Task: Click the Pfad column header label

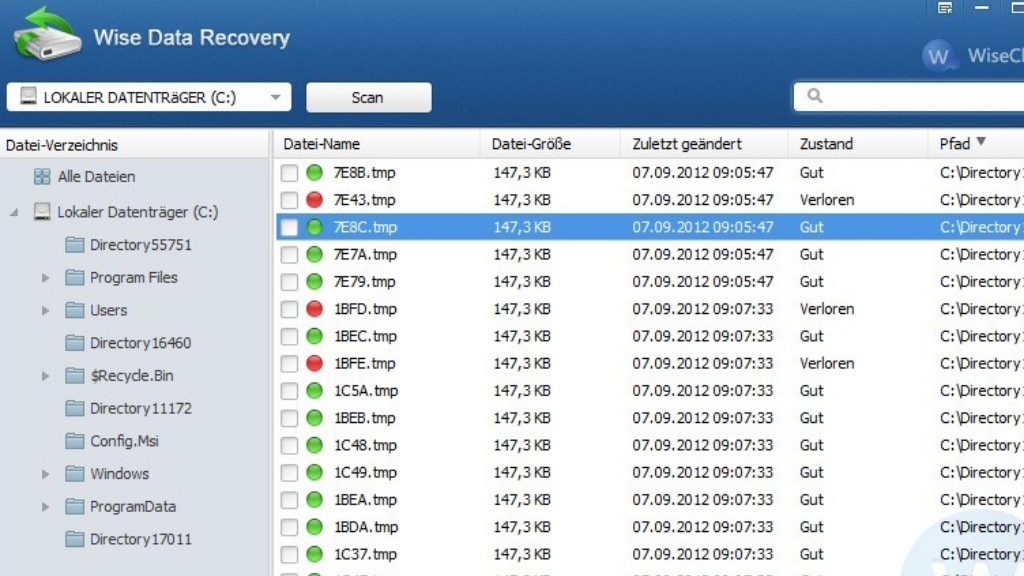Action: (x=955, y=144)
